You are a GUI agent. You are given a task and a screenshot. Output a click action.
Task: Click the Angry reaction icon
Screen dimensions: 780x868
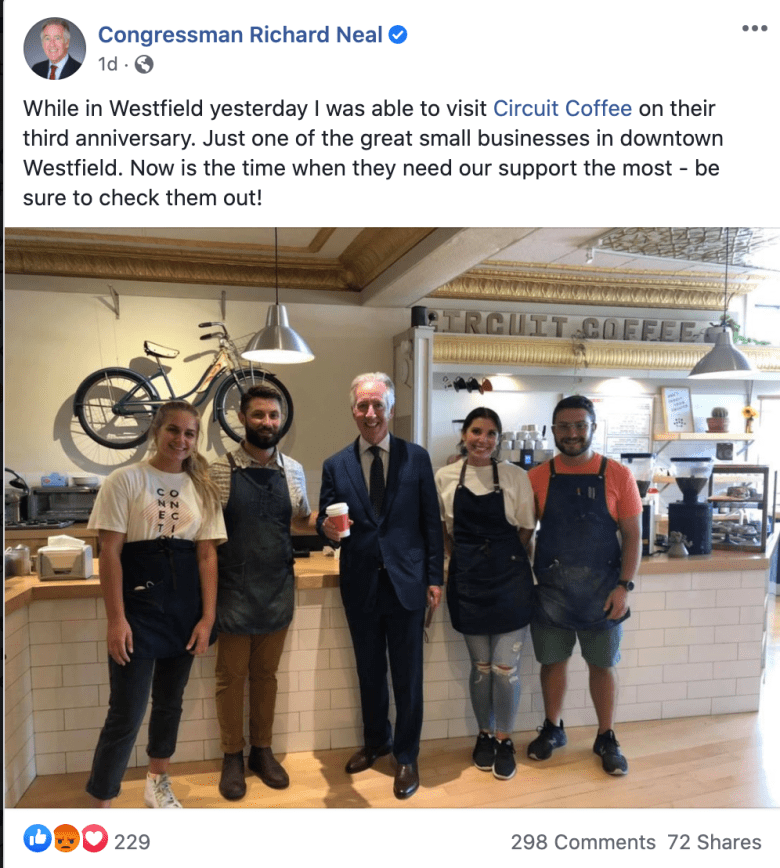(x=66, y=839)
